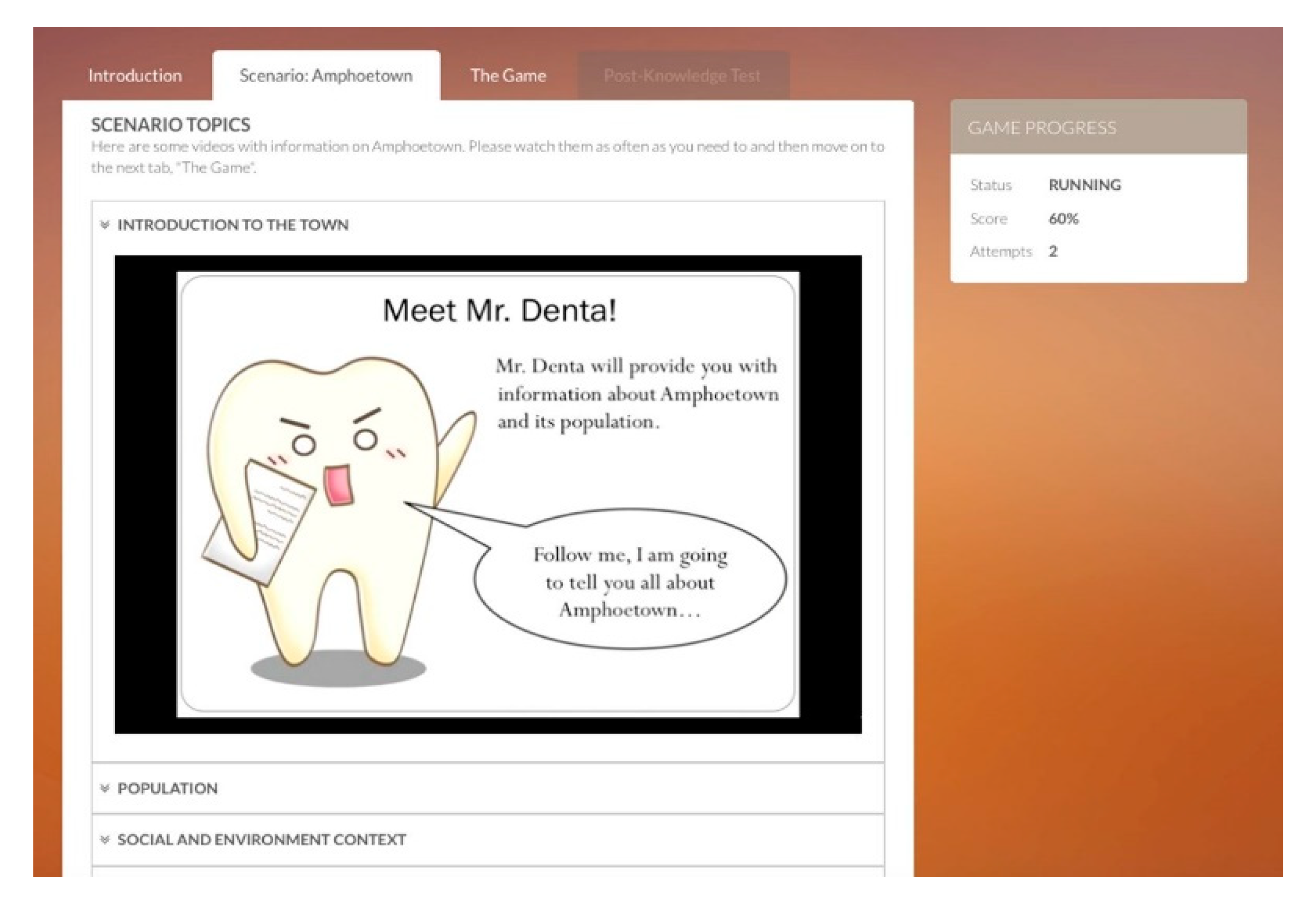Click the 60% score value
Viewport: 1316px width, 904px height.
(x=1063, y=219)
